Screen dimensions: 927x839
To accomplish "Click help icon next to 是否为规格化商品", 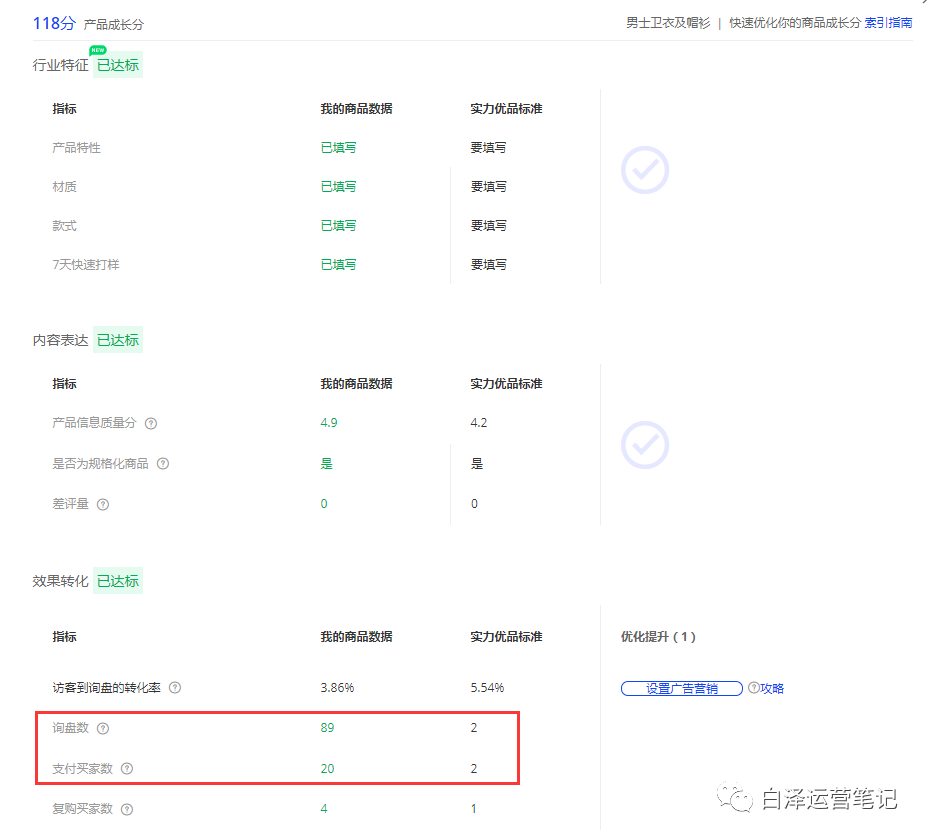I will coord(163,463).
